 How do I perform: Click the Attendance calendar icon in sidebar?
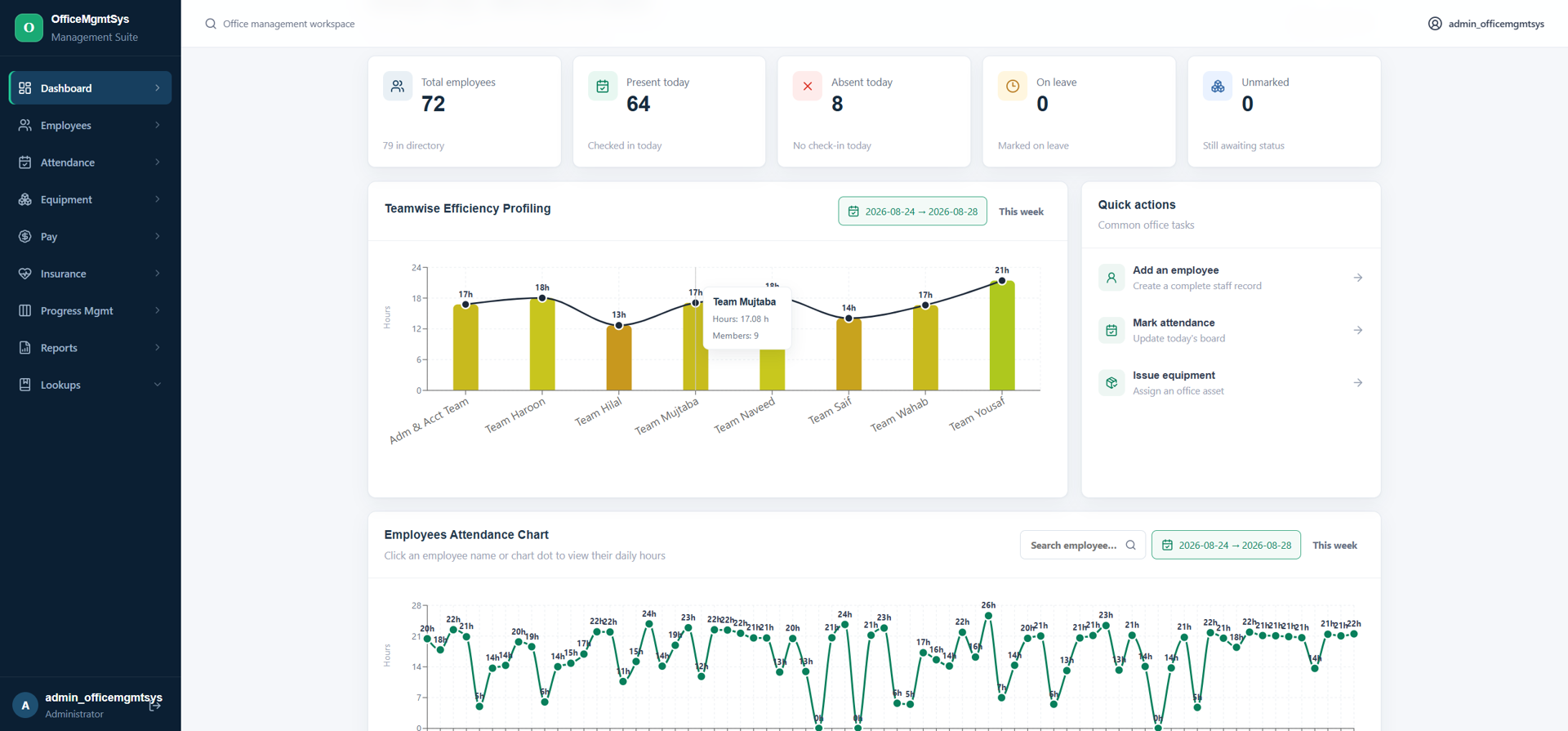[25, 162]
